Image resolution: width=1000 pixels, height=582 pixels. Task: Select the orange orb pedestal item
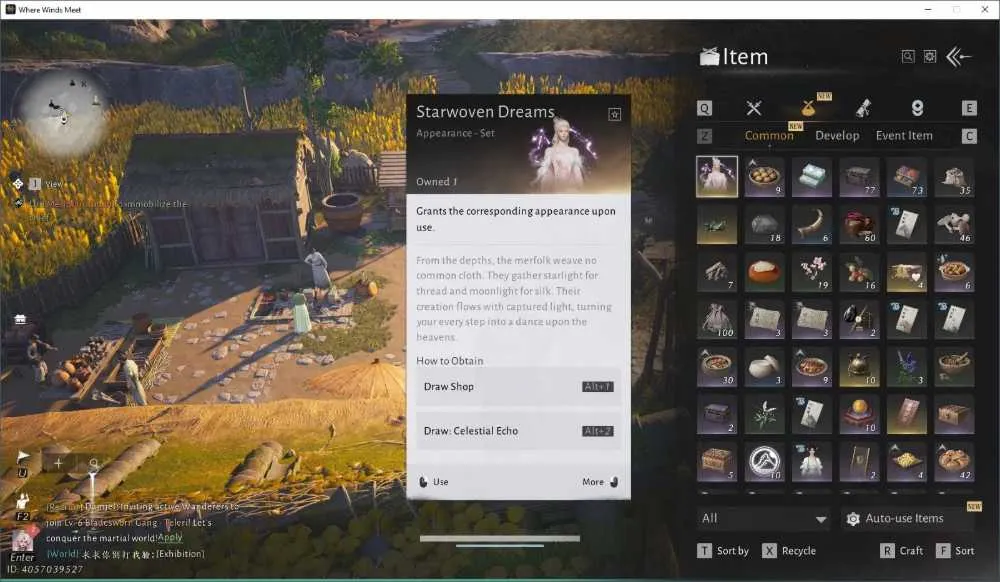click(859, 414)
